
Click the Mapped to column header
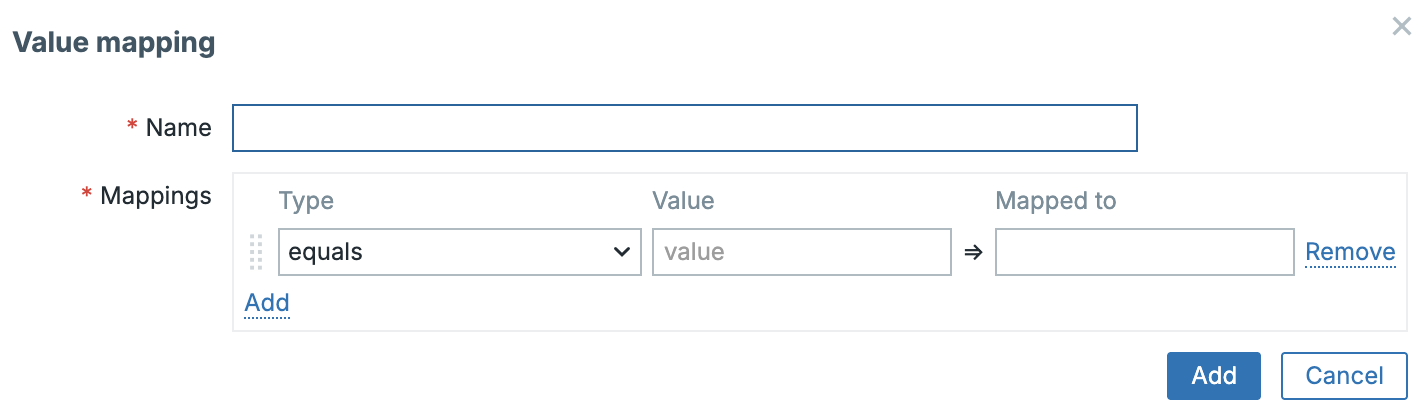pyautogui.click(x=1055, y=201)
